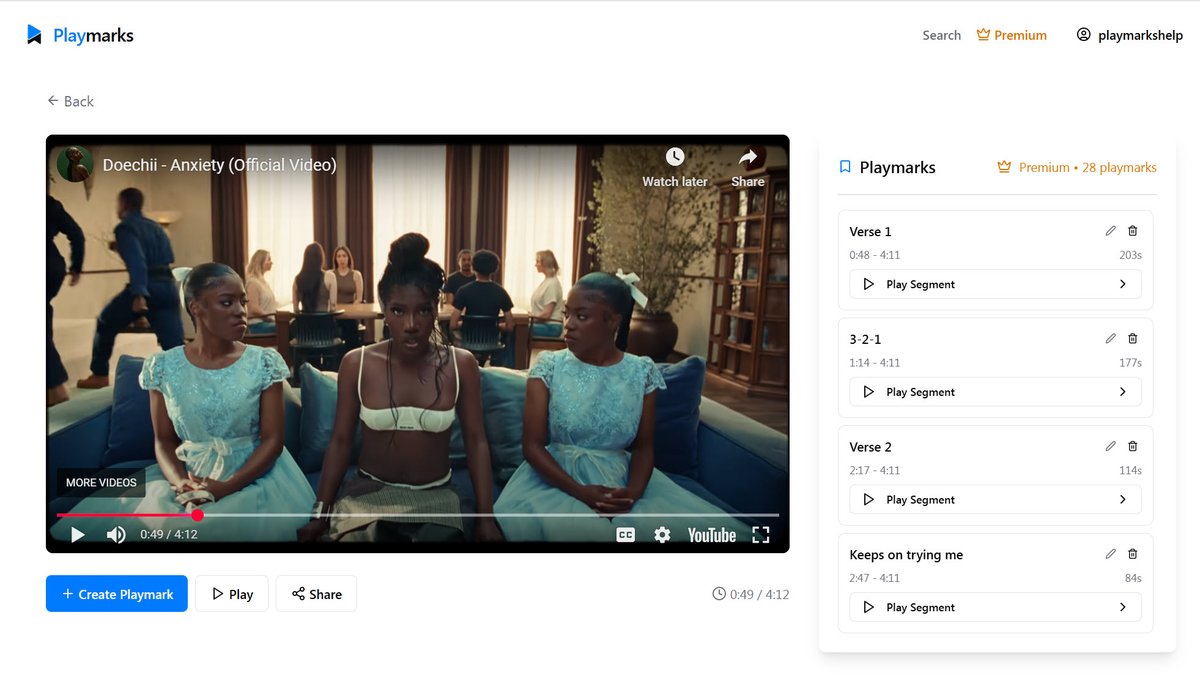Play the video with player play icon

tap(78, 535)
